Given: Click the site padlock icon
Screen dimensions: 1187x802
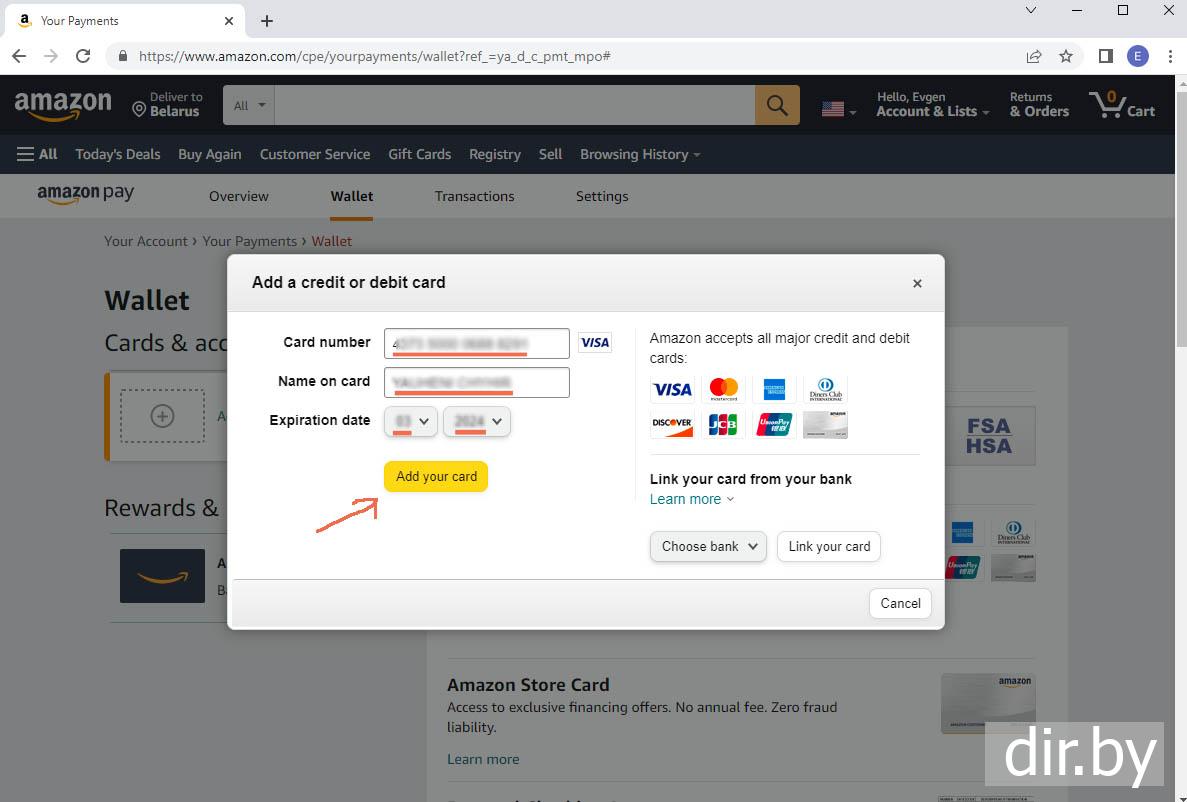Looking at the screenshot, I should (x=123, y=56).
